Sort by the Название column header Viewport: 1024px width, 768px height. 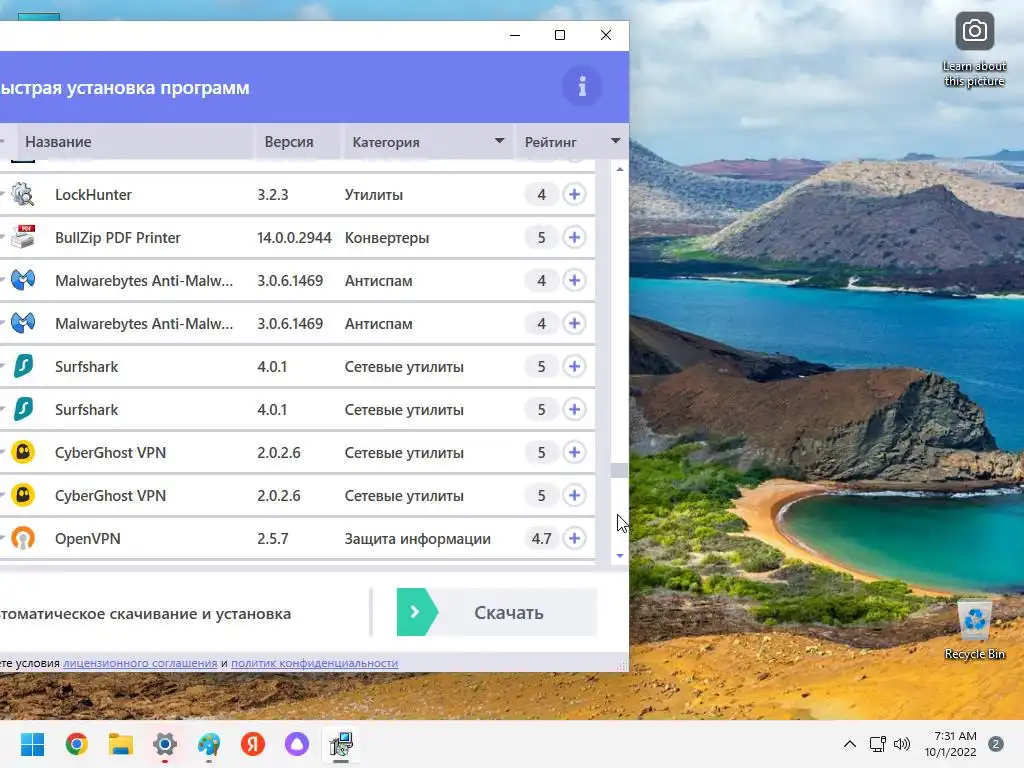(58, 142)
